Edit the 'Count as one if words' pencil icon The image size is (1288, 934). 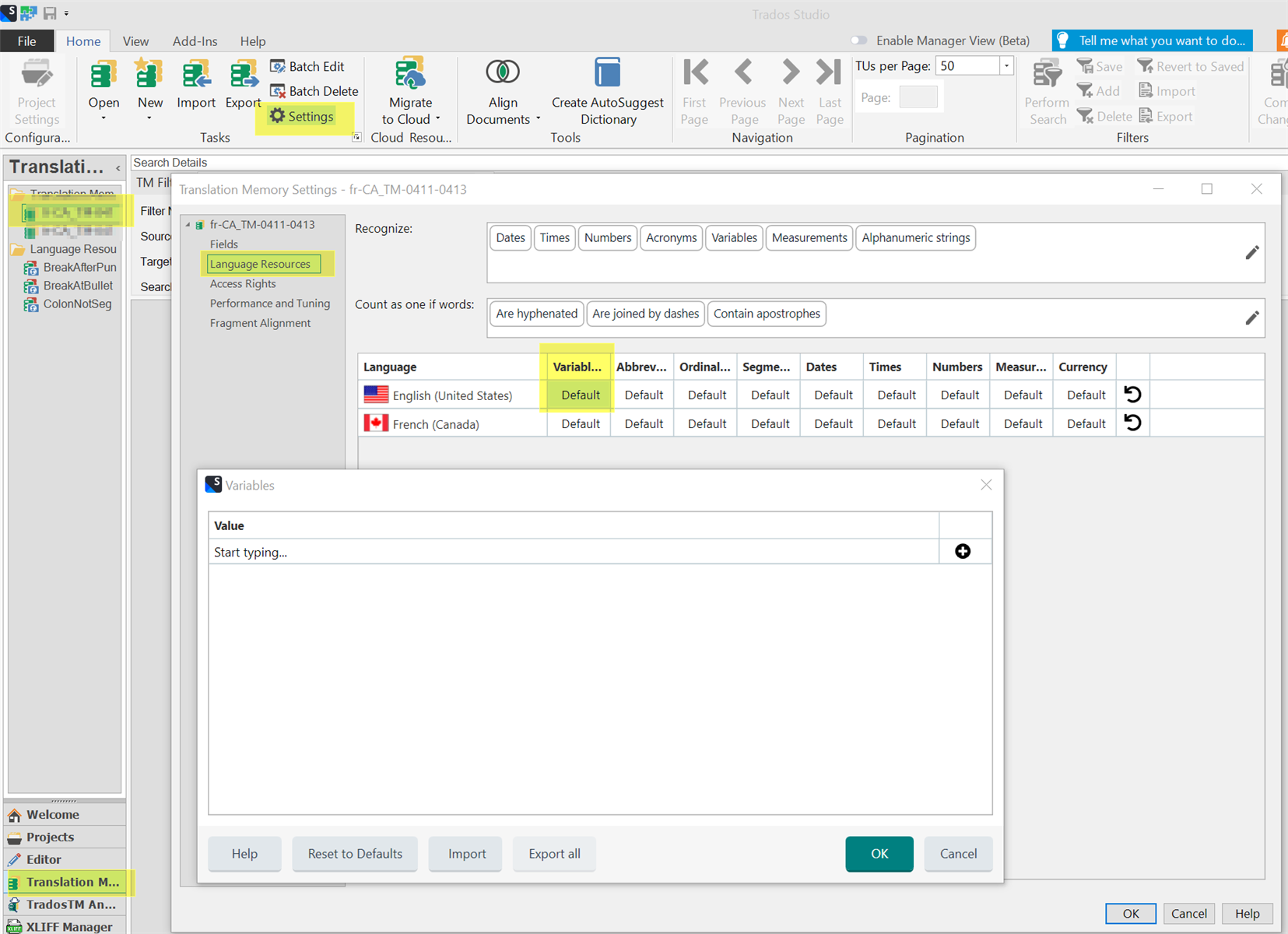(x=1251, y=318)
